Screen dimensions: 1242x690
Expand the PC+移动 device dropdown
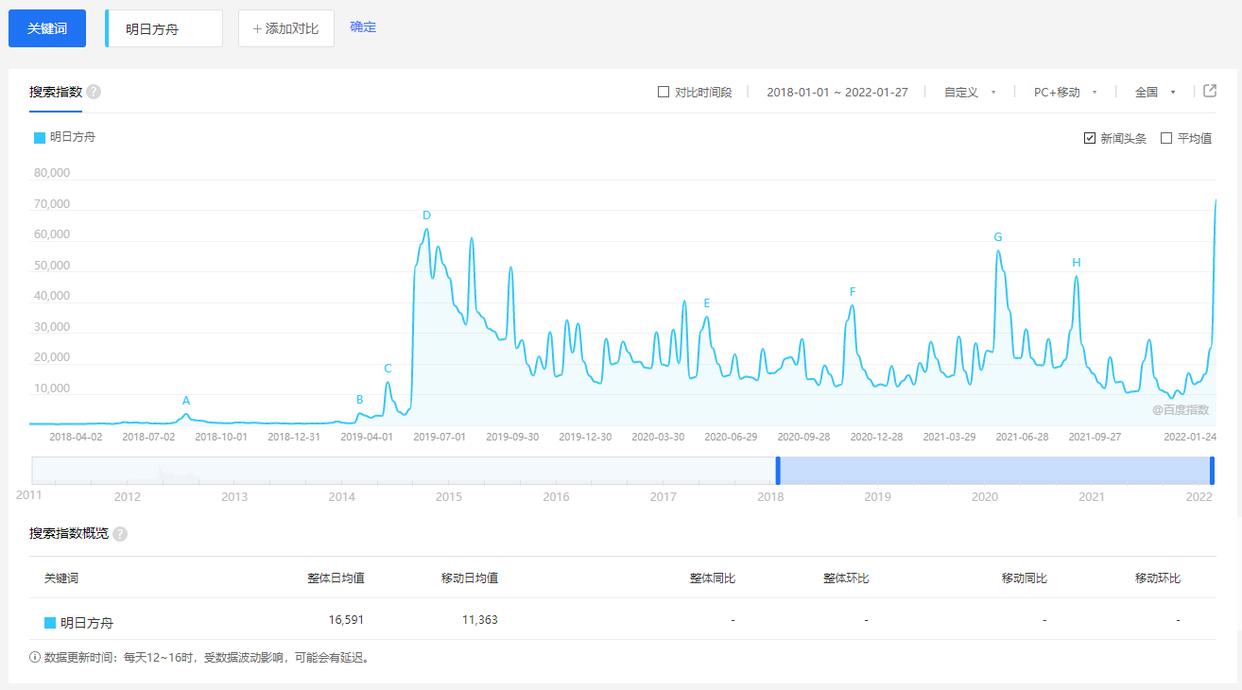[x=1066, y=92]
